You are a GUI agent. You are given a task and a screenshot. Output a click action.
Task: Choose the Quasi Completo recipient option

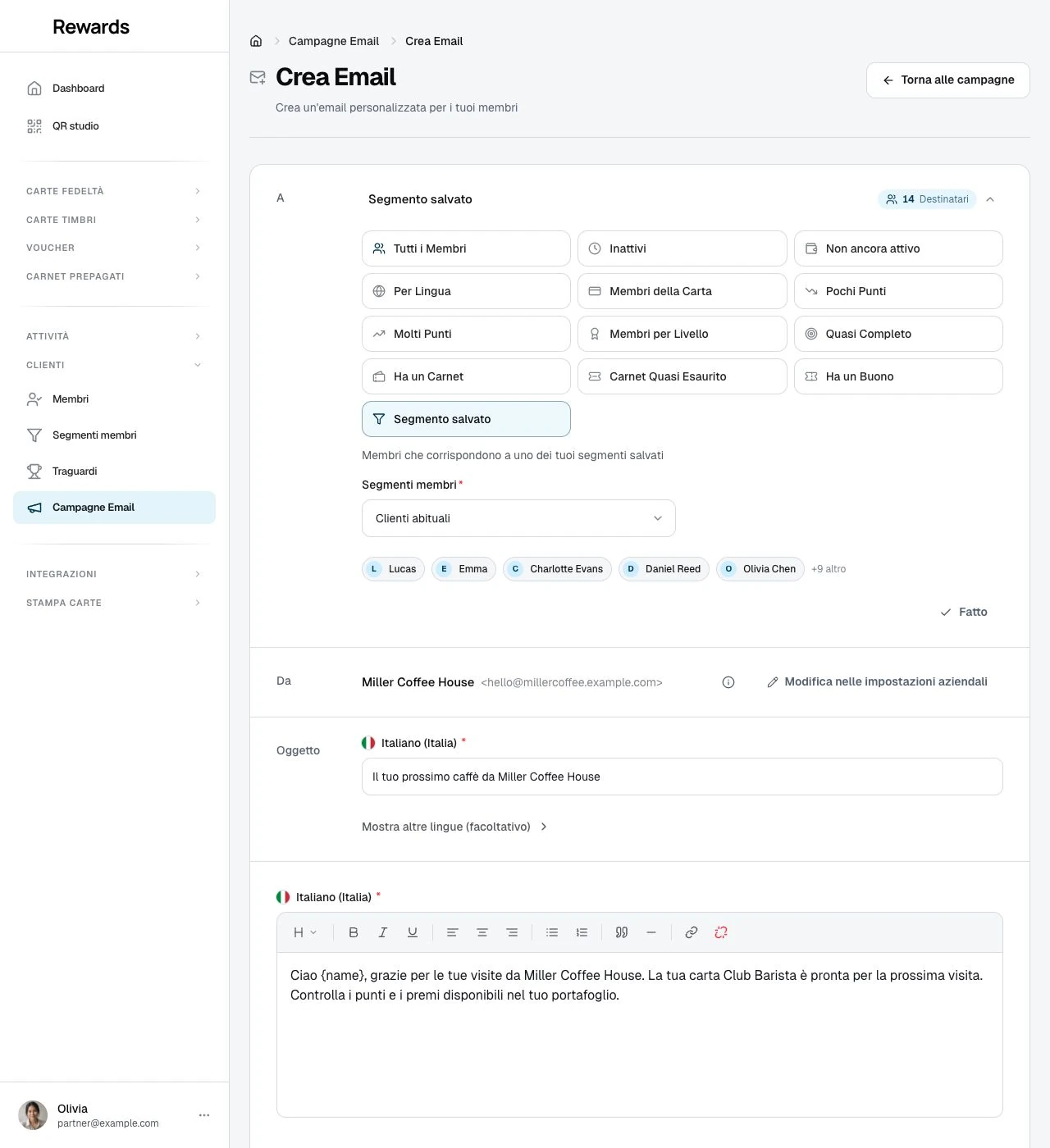click(x=898, y=334)
